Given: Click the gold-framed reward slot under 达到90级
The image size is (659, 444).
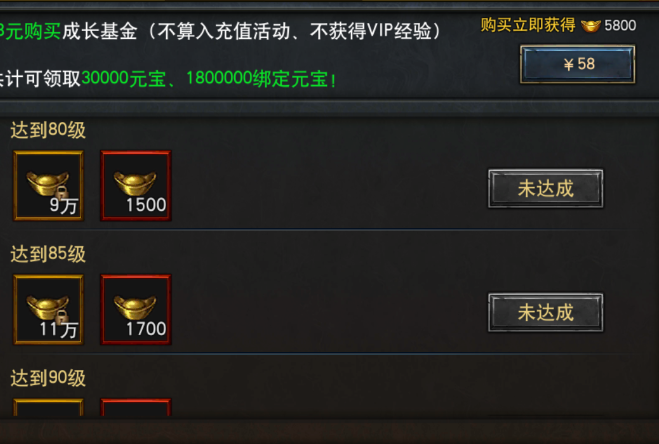Looking at the screenshot, I should coord(48,407).
